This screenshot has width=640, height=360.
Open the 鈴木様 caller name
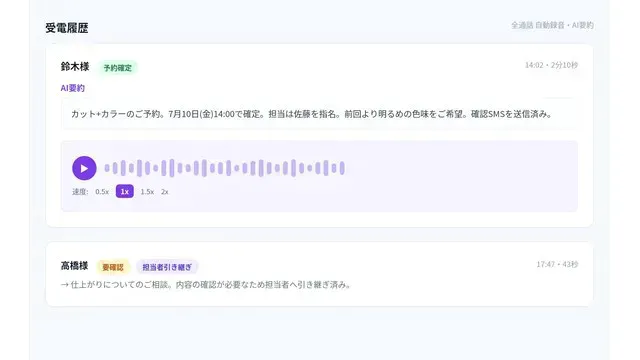[x=75, y=67]
